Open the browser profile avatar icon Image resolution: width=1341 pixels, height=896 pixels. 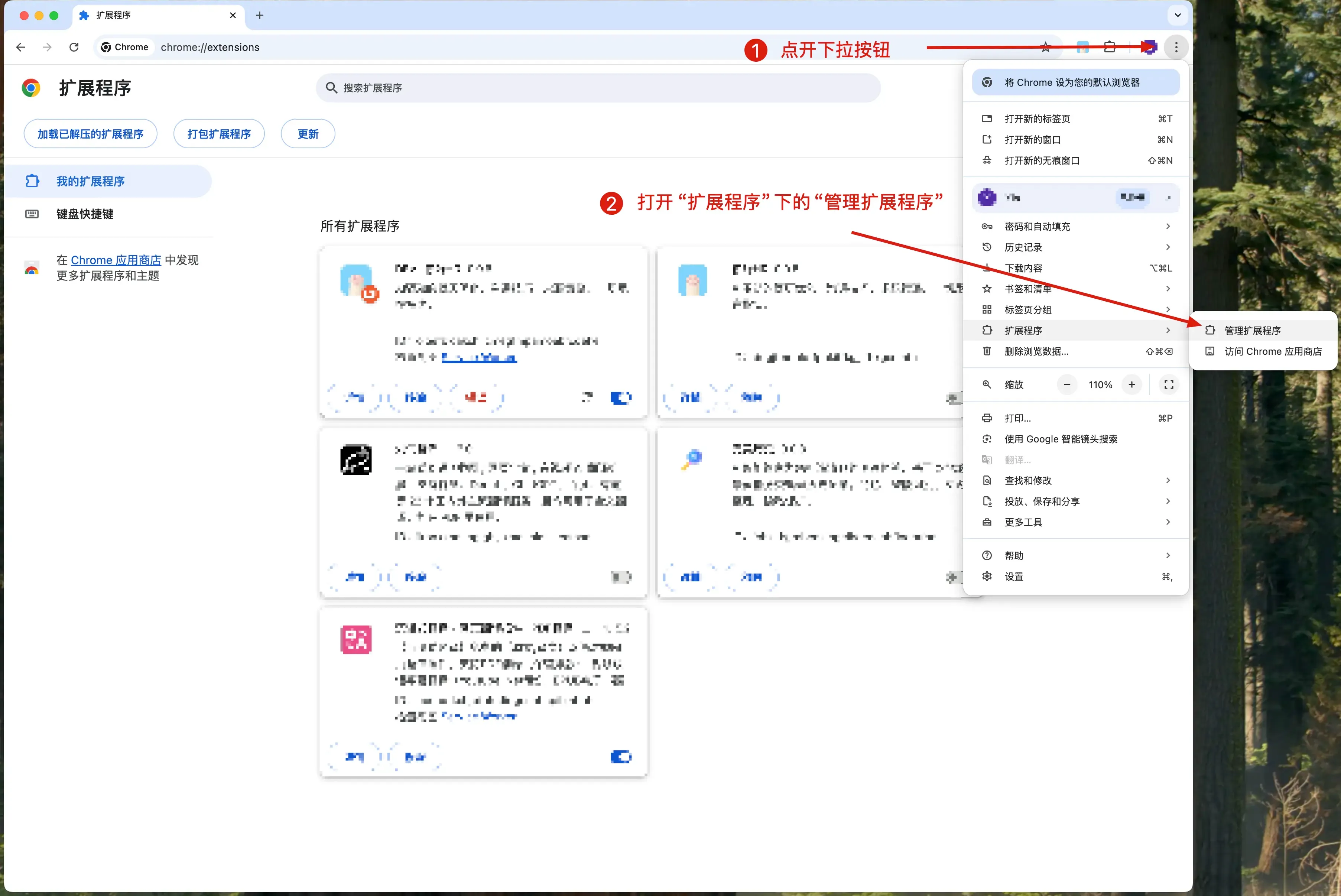[1150, 47]
